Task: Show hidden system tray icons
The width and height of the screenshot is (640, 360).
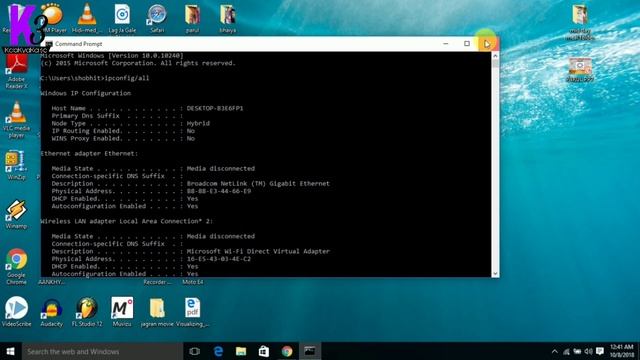Action: coord(554,351)
